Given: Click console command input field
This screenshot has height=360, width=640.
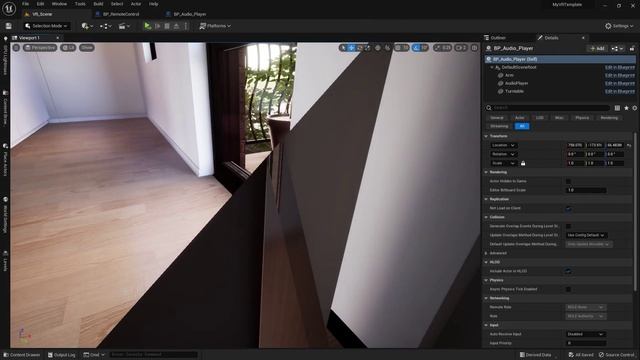Looking at the screenshot, I should pos(153,355).
